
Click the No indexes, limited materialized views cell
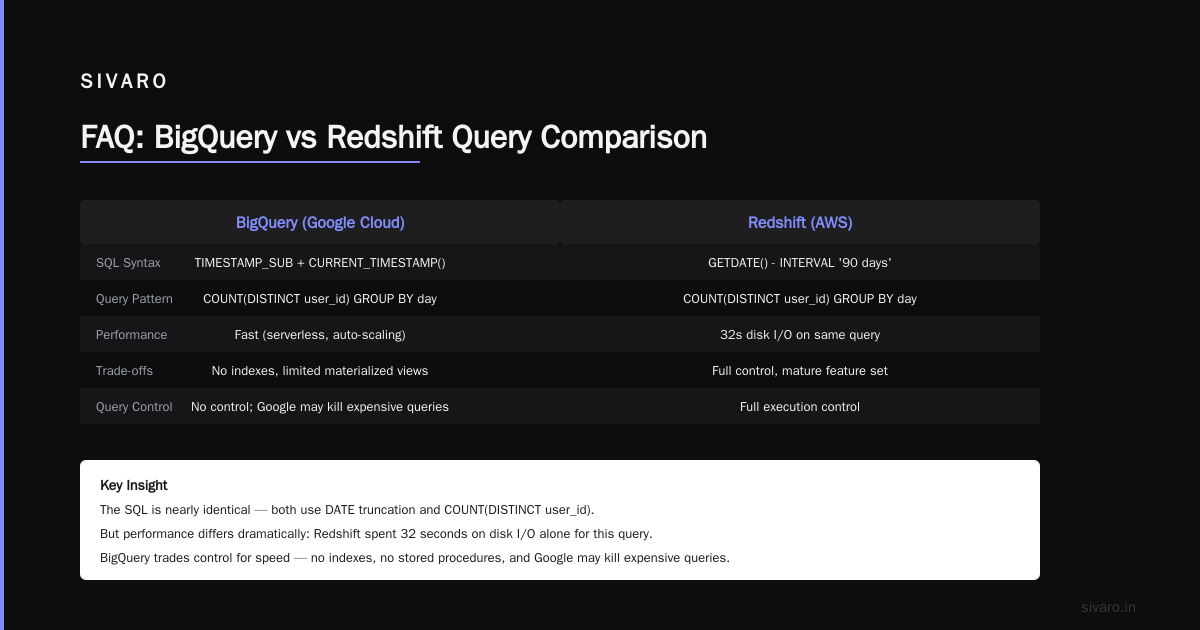[x=320, y=370]
